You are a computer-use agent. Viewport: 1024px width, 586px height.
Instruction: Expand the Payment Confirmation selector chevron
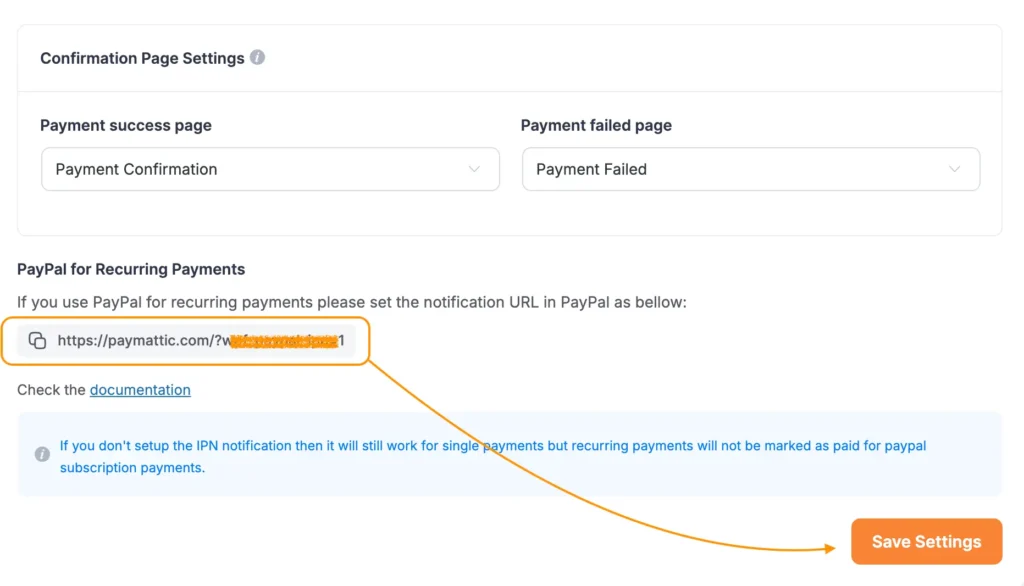pyautogui.click(x=474, y=169)
